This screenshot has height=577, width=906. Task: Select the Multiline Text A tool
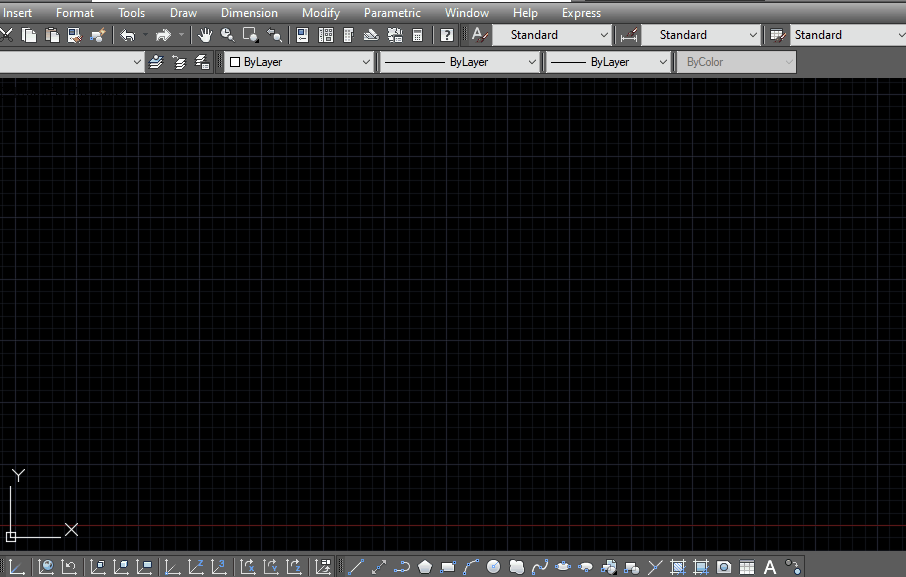pos(770,567)
